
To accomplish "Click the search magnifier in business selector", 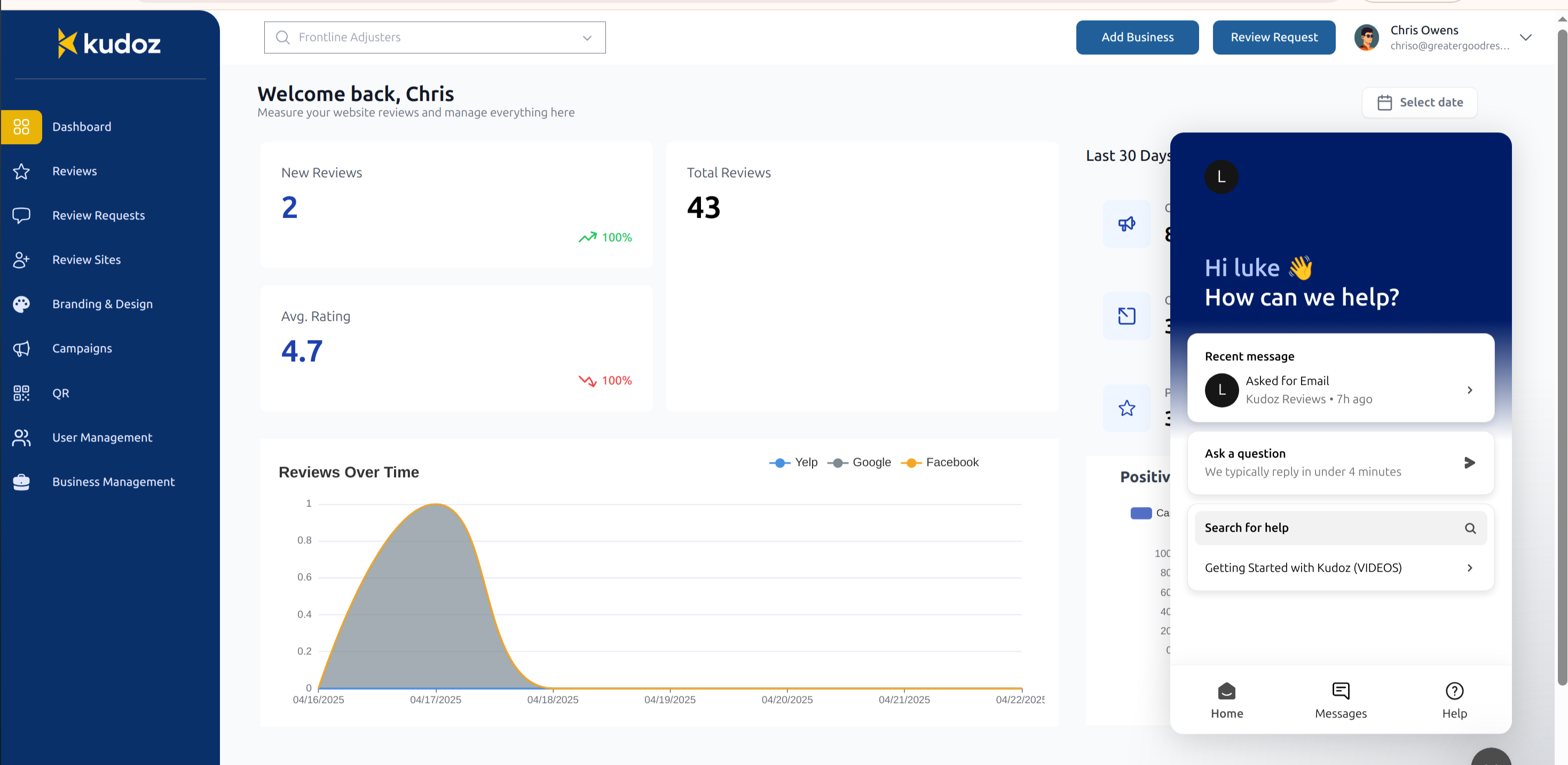I will tap(282, 37).
